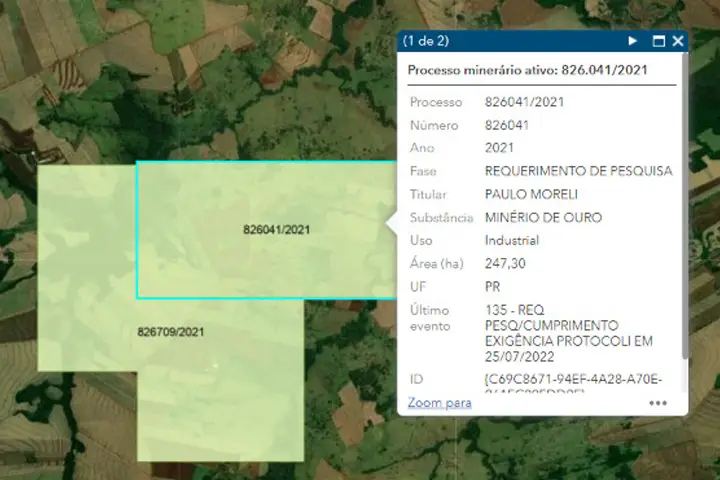Click the Uso value Industrial

click(x=511, y=241)
